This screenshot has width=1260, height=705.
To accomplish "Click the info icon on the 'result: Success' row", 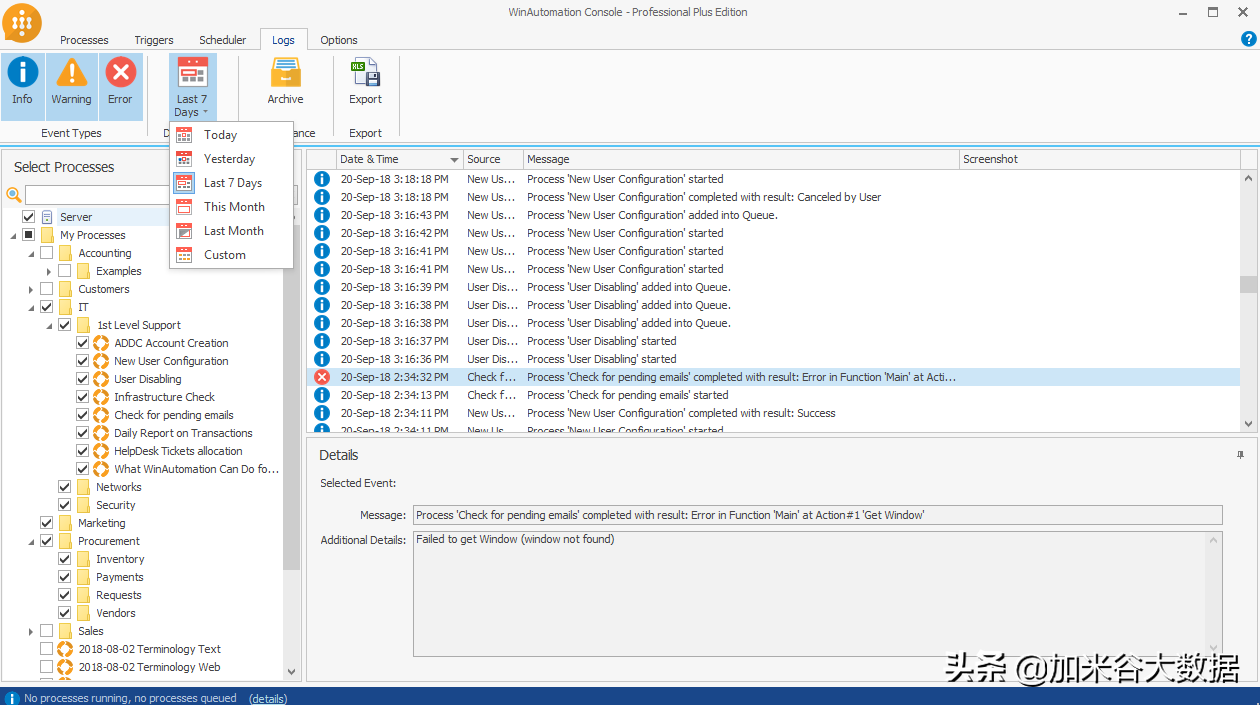I will (322, 413).
